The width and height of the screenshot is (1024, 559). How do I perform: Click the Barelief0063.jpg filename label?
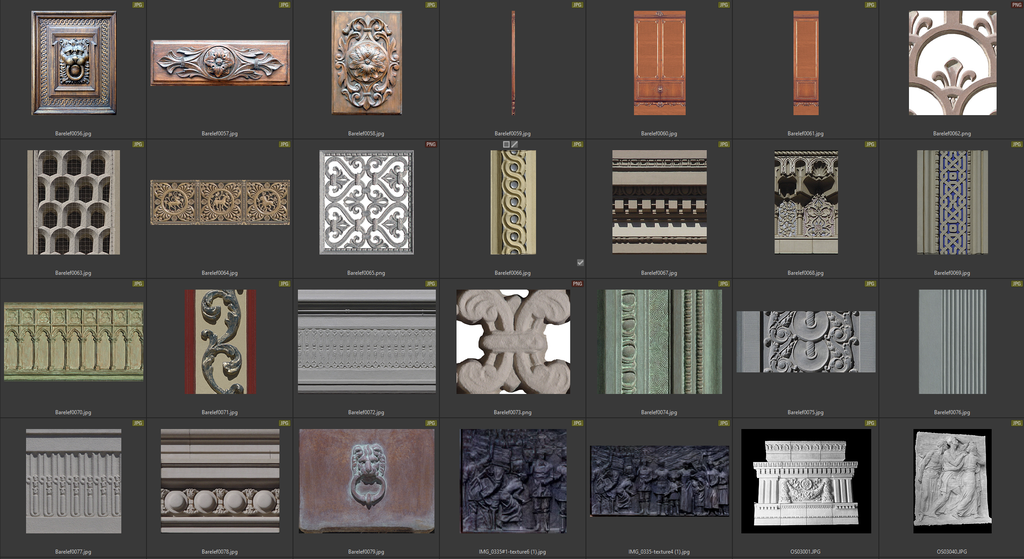click(73, 272)
